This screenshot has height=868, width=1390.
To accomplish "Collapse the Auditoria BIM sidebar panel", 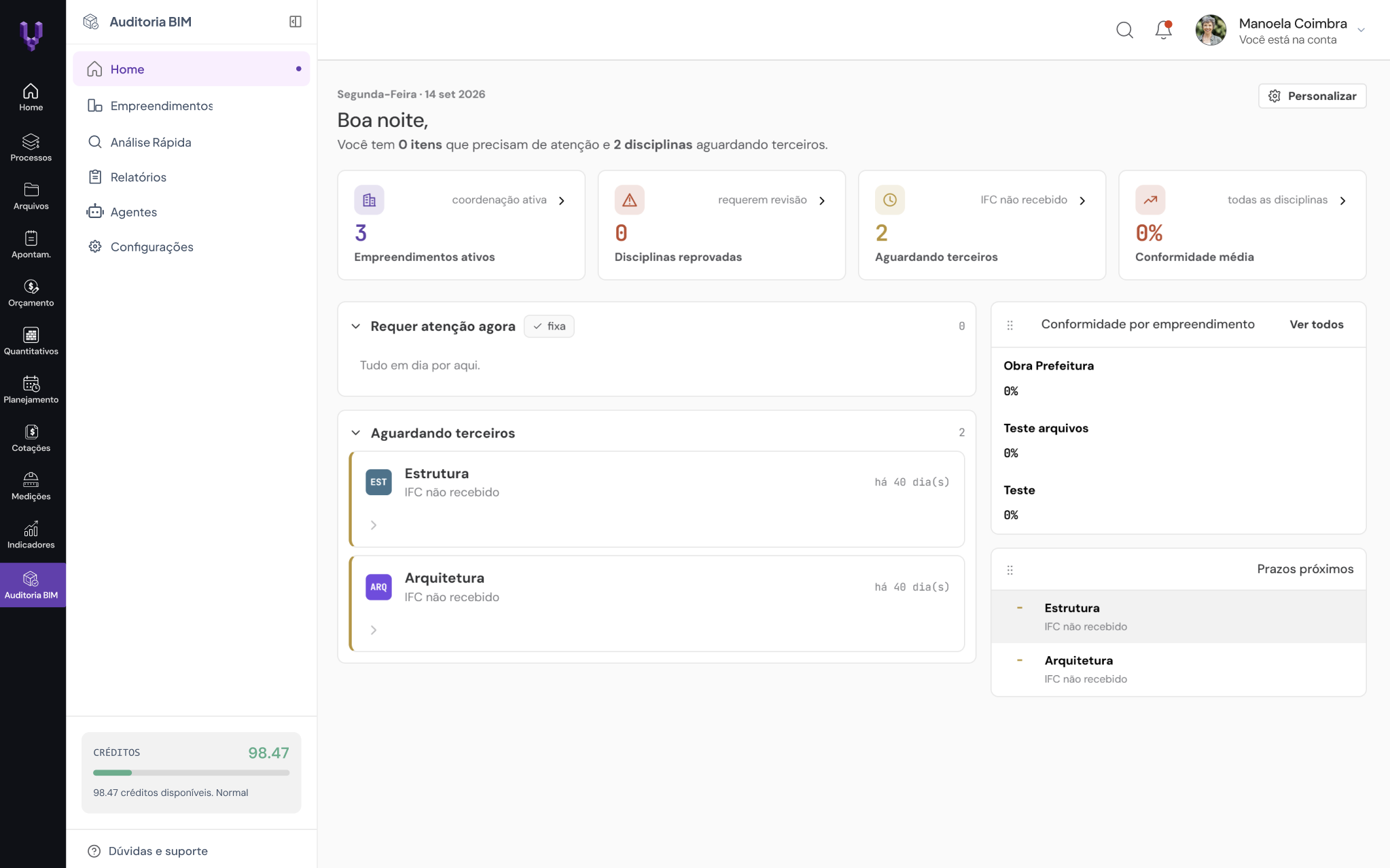I will click(x=295, y=22).
